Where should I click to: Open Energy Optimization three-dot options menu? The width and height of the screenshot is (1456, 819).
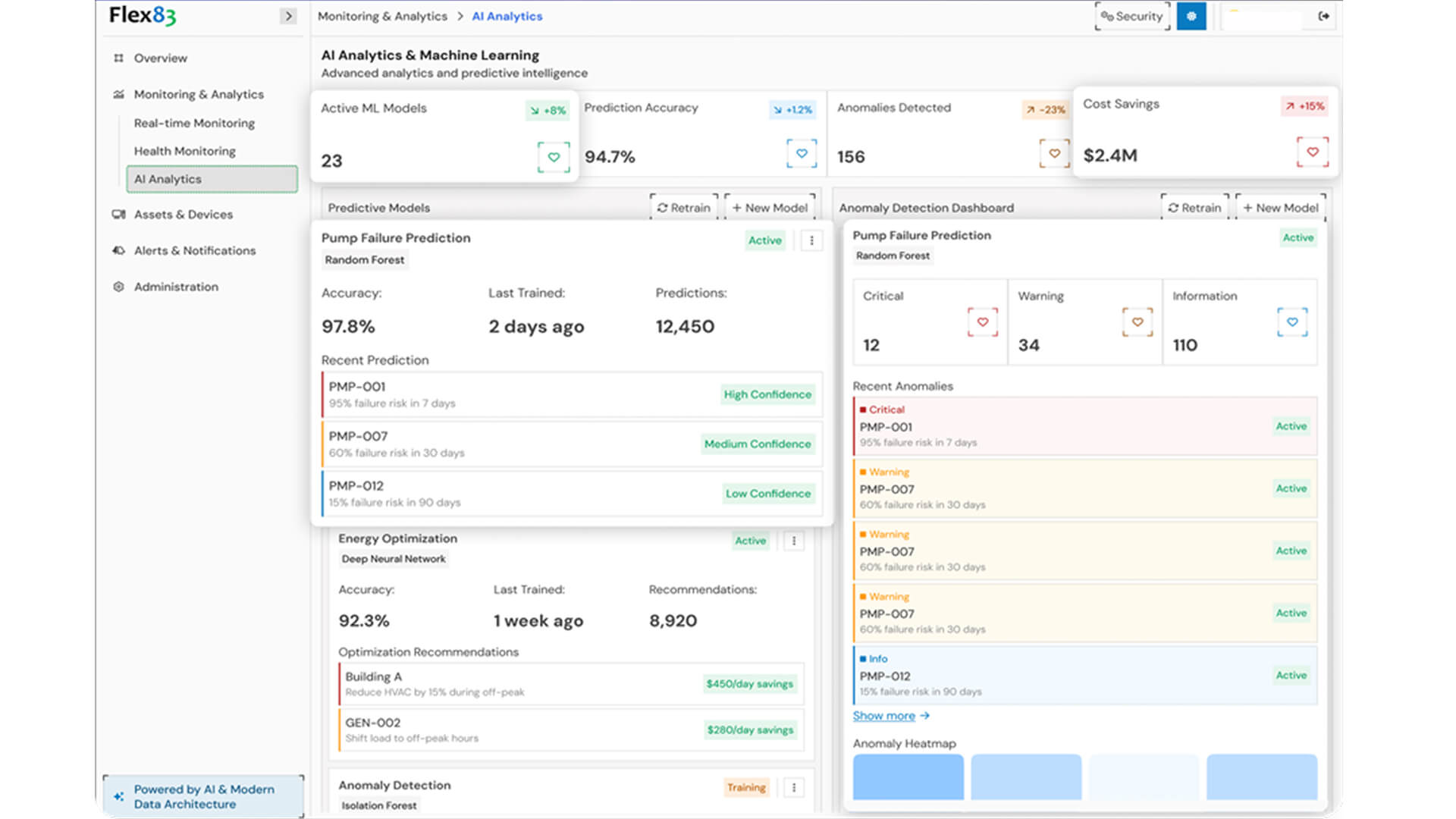click(794, 541)
